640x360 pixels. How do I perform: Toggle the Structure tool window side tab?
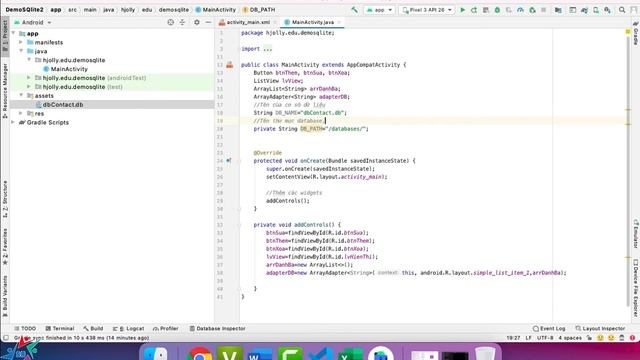click(5, 199)
